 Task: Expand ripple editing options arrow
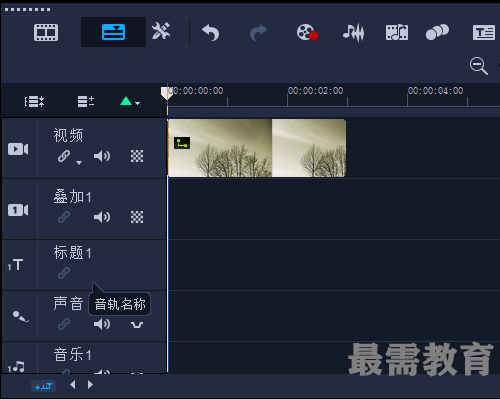79,162
